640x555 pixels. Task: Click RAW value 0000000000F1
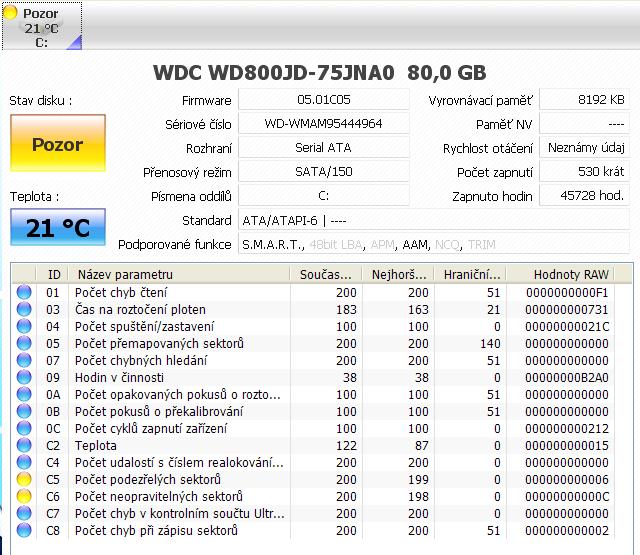click(567, 292)
